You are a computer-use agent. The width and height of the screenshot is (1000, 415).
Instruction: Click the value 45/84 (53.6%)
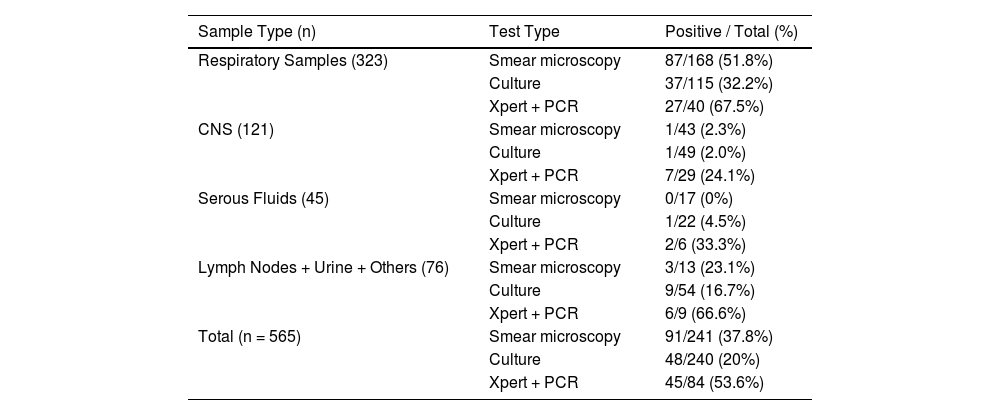point(715,383)
